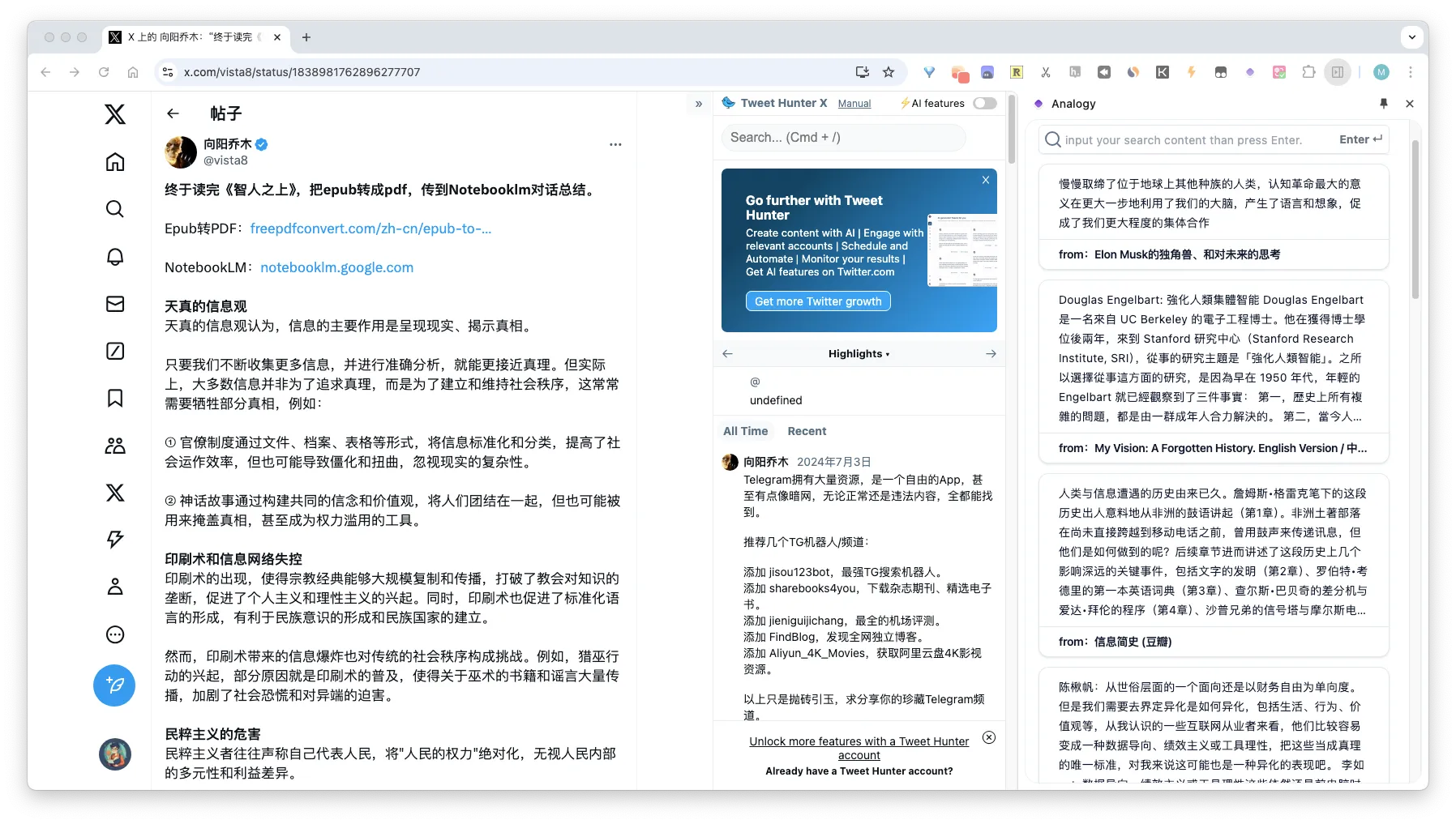Open the notebooklm.google.com link
Viewport: 1456px width, 824px height.
click(x=336, y=267)
